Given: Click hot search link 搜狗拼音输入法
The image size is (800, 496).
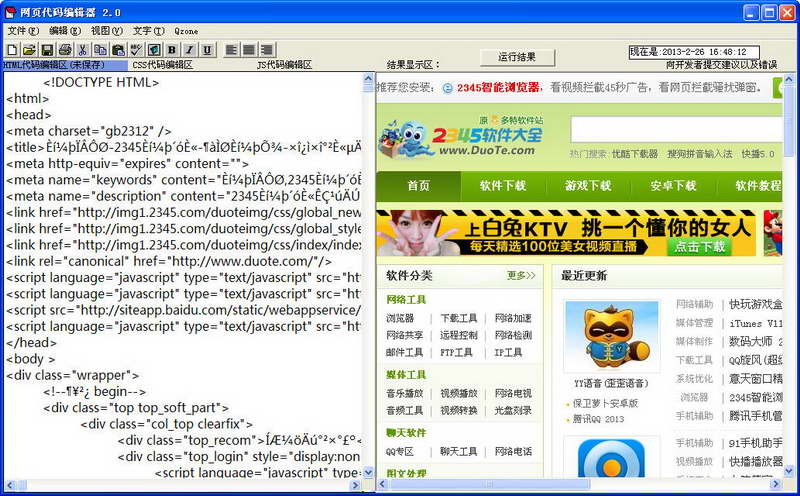Looking at the screenshot, I should [699, 154].
